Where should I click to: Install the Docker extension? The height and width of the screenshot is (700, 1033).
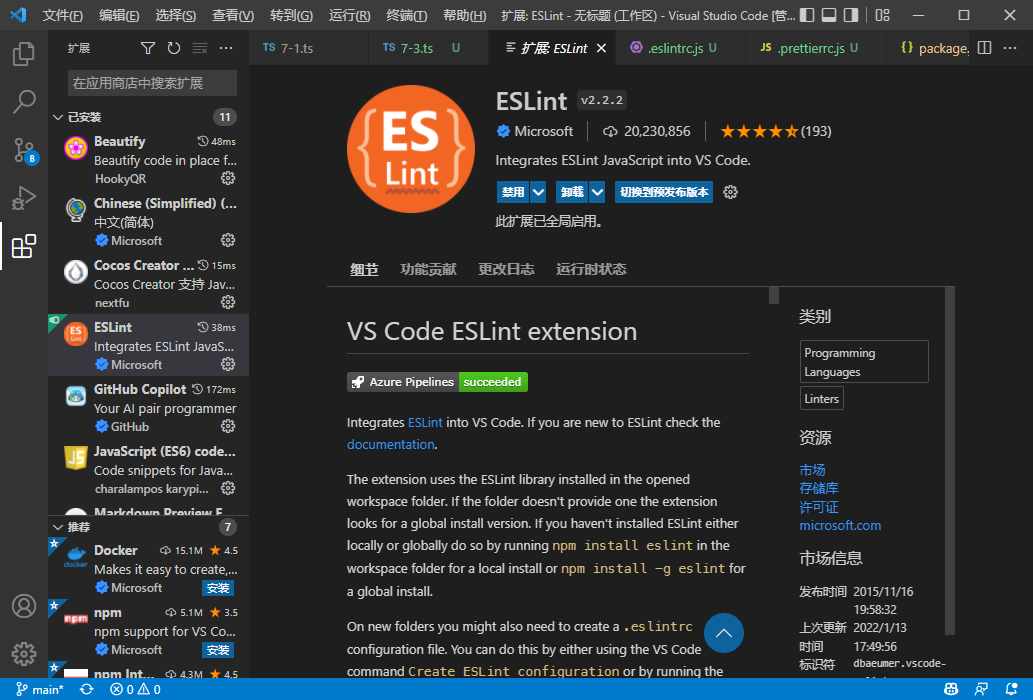click(217, 588)
